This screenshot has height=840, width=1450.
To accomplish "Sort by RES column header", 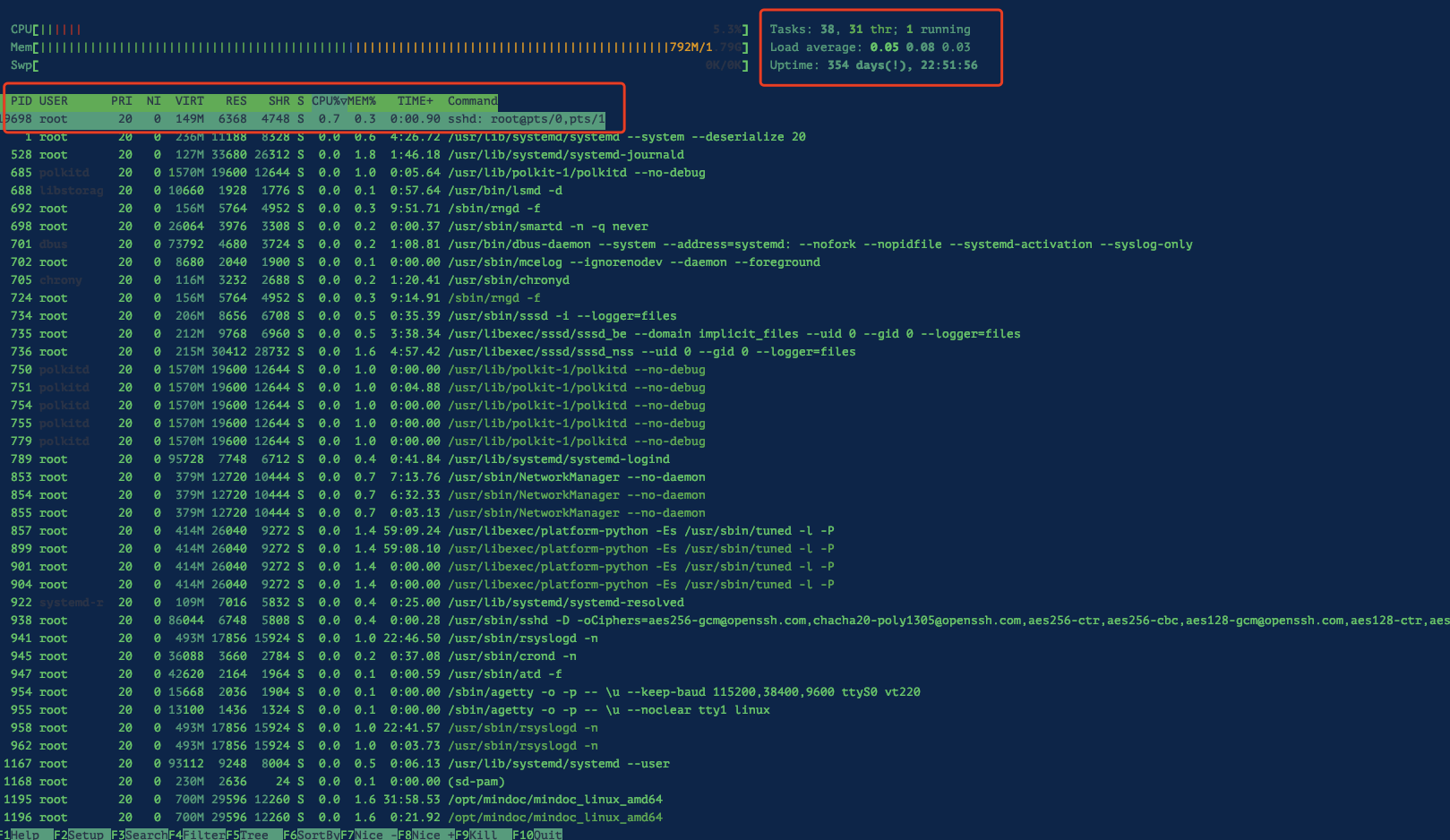I will (x=236, y=101).
